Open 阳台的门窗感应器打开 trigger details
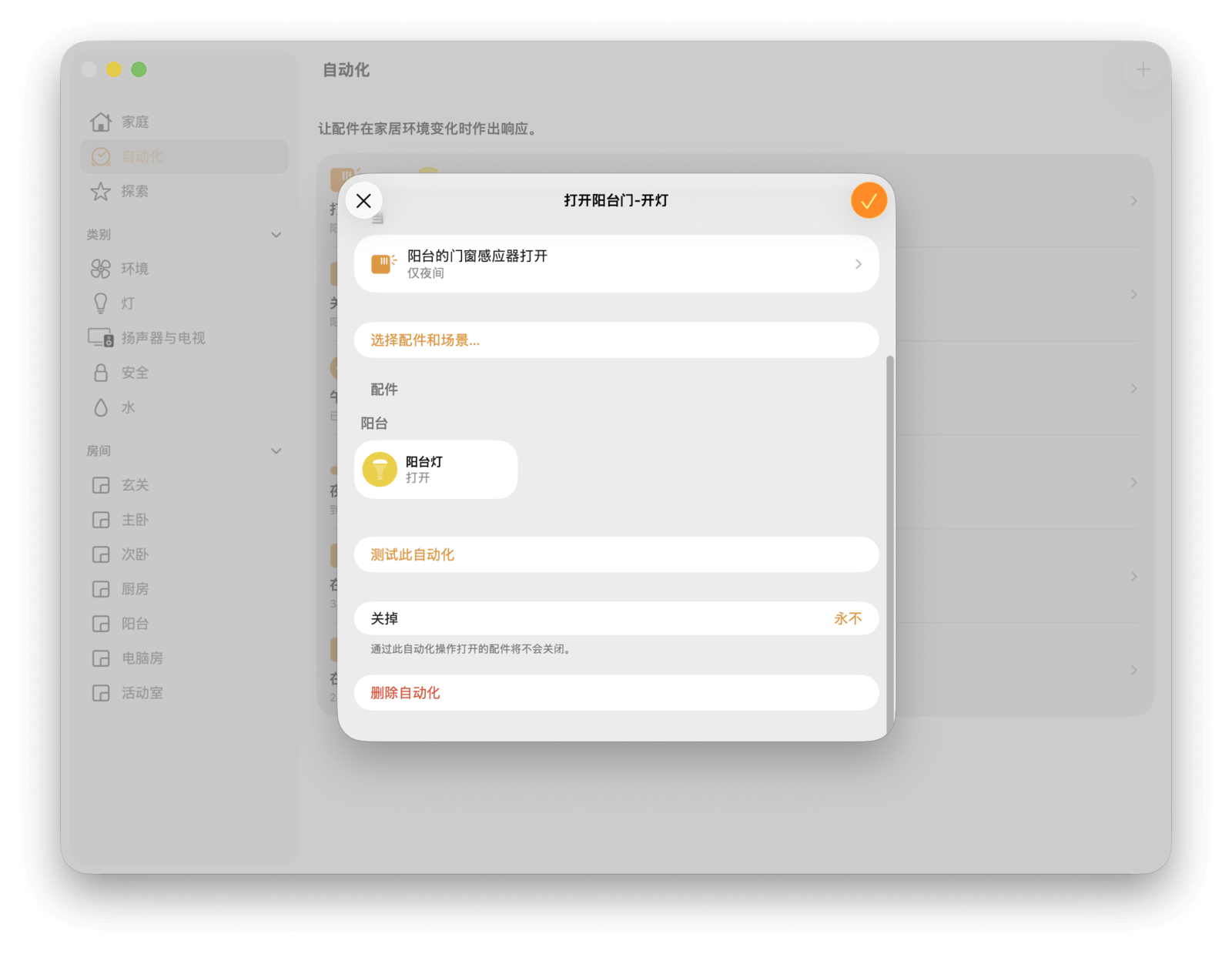Screen dimensions: 1232x954 pyautogui.click(x=616, y=264)
